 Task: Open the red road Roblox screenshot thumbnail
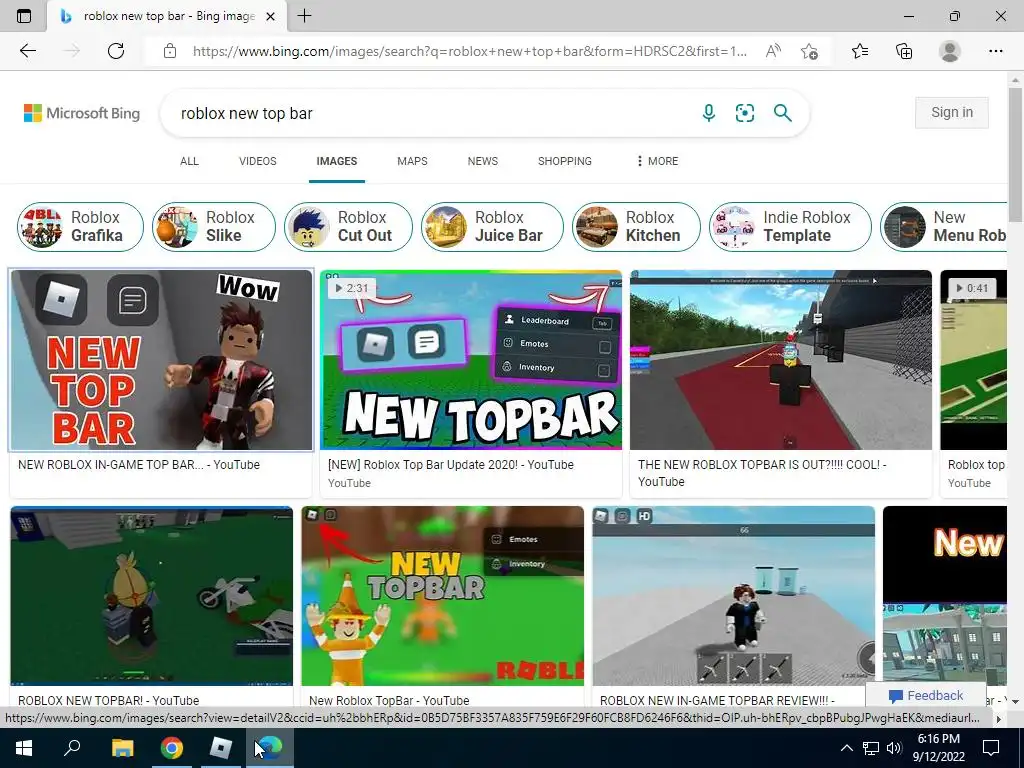coord(781,360)
